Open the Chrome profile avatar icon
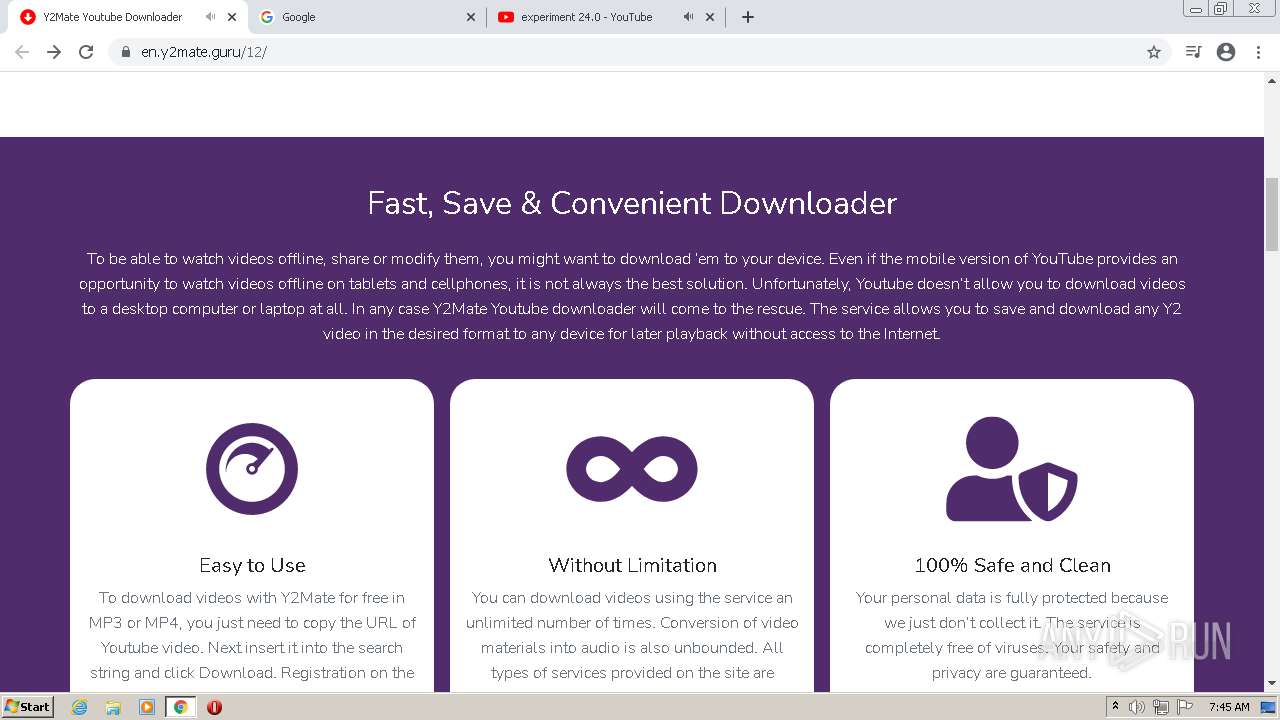1280x720 pixels. pyautogui.click(x=1226, y=52)
